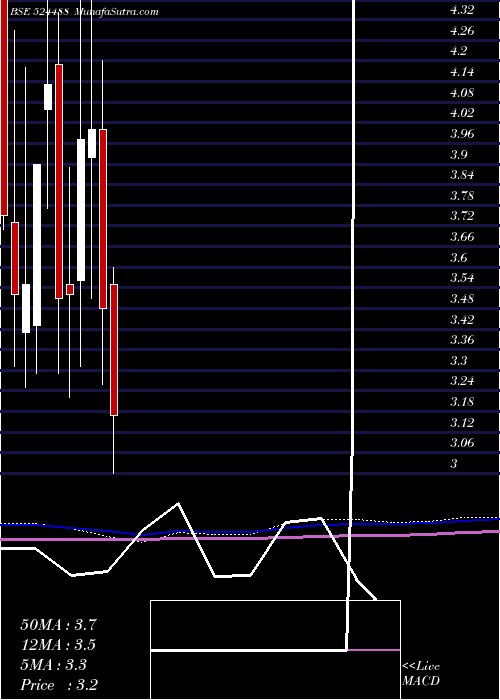
Task: Click the 3.9 price axis label
Action: pos(458,154)
